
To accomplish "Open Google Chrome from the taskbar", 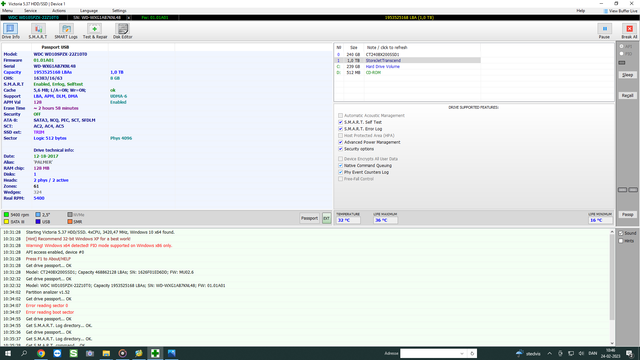I will (41, 353).
